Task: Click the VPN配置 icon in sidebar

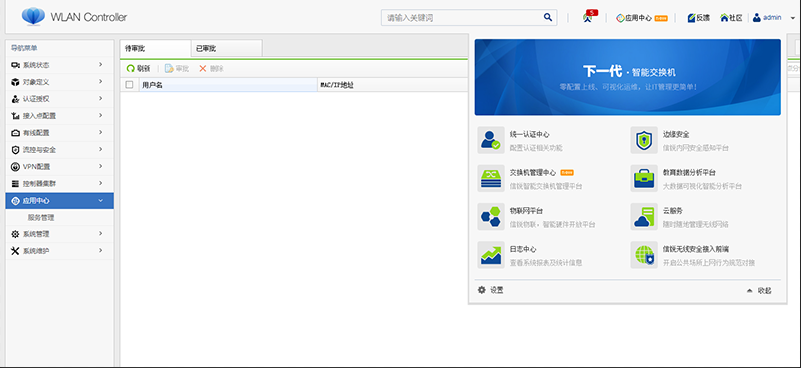Action: tap(15, 167)
